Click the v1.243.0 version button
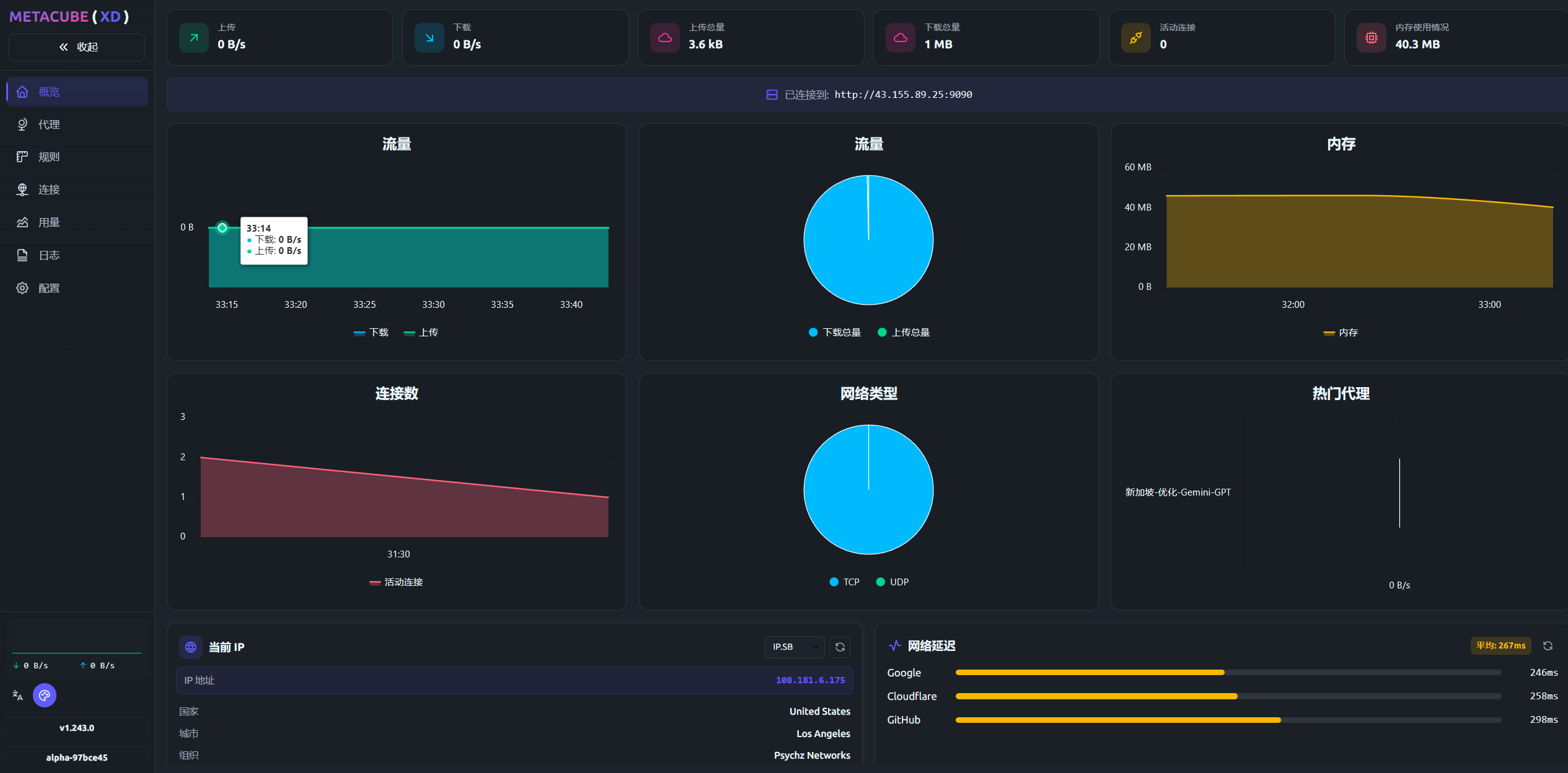1568x773 pixels. point(77,728)
